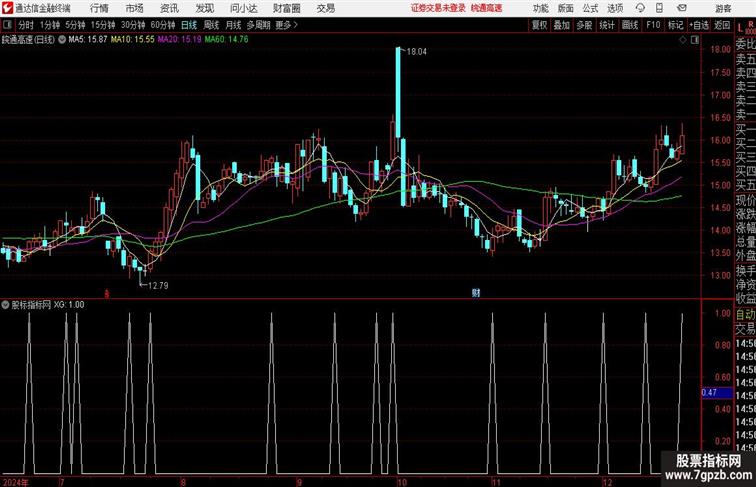Click the 画线 drawing button
756x487 pixels.
[630, 25]
